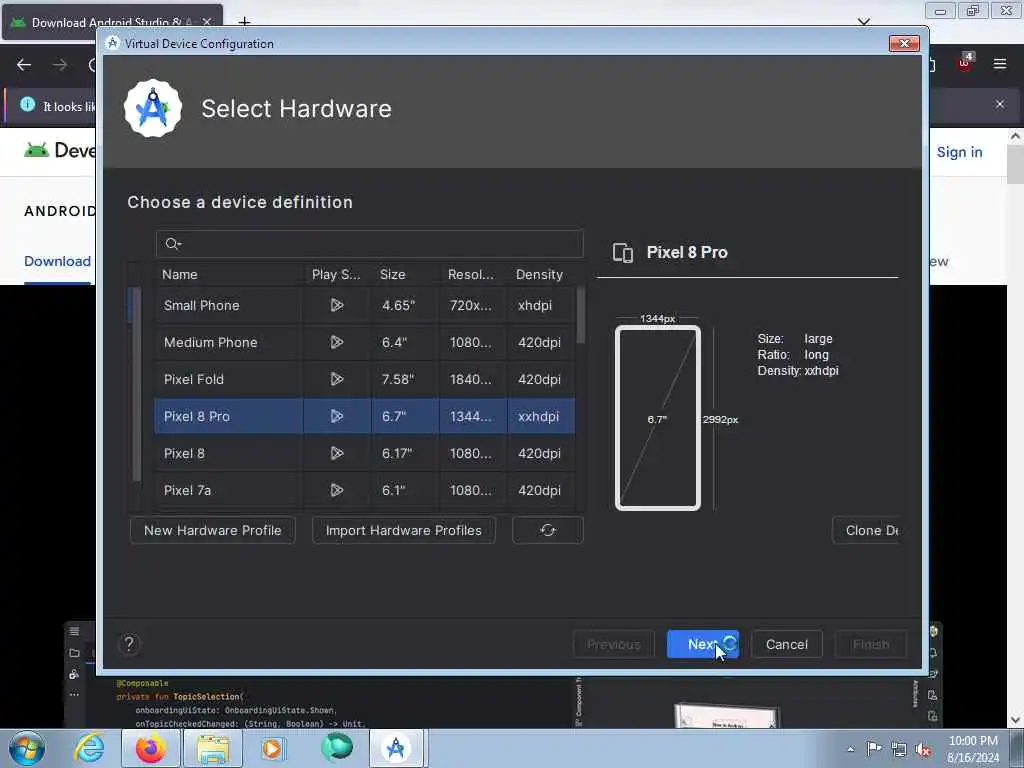Click the Play Store icon for Pixel 7a

pos(336,490)
